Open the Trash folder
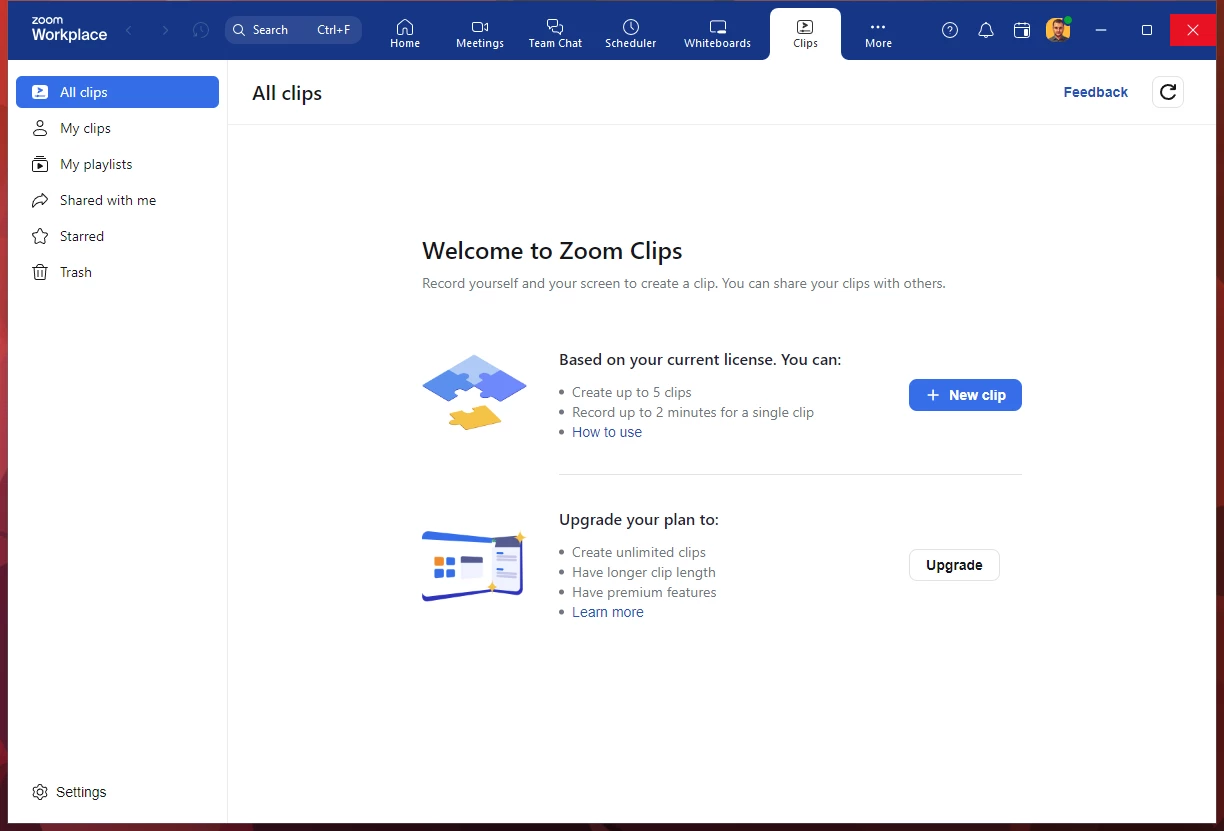Image resolution: width=1224 pixels, height=831 pixels. tap(117, 272)
